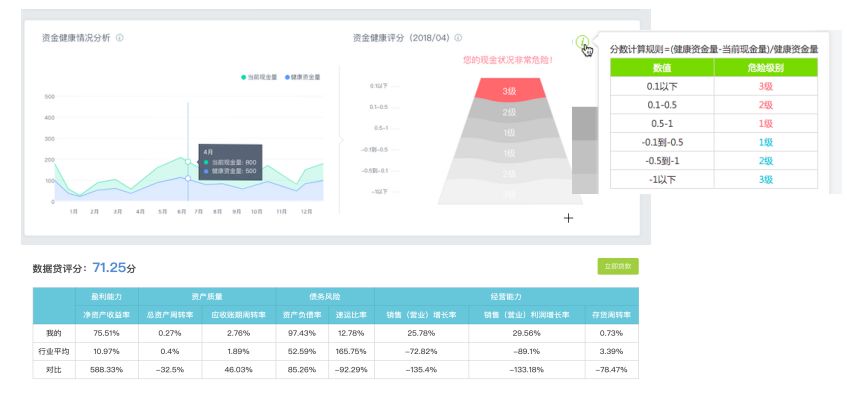This screenshot has width=847, height=394.
Task: Click the 71.25 score value
Action: 109,267
